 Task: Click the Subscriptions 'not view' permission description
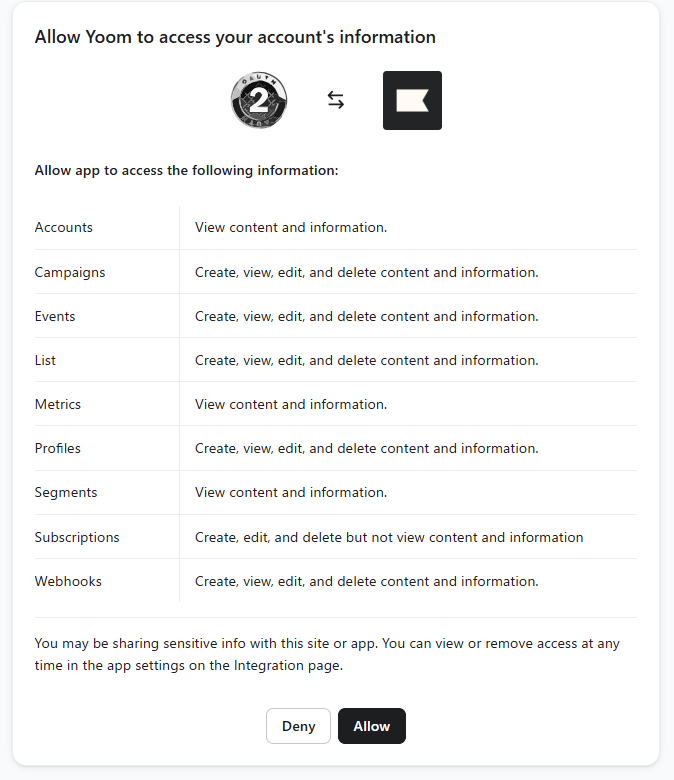[389, 537]
